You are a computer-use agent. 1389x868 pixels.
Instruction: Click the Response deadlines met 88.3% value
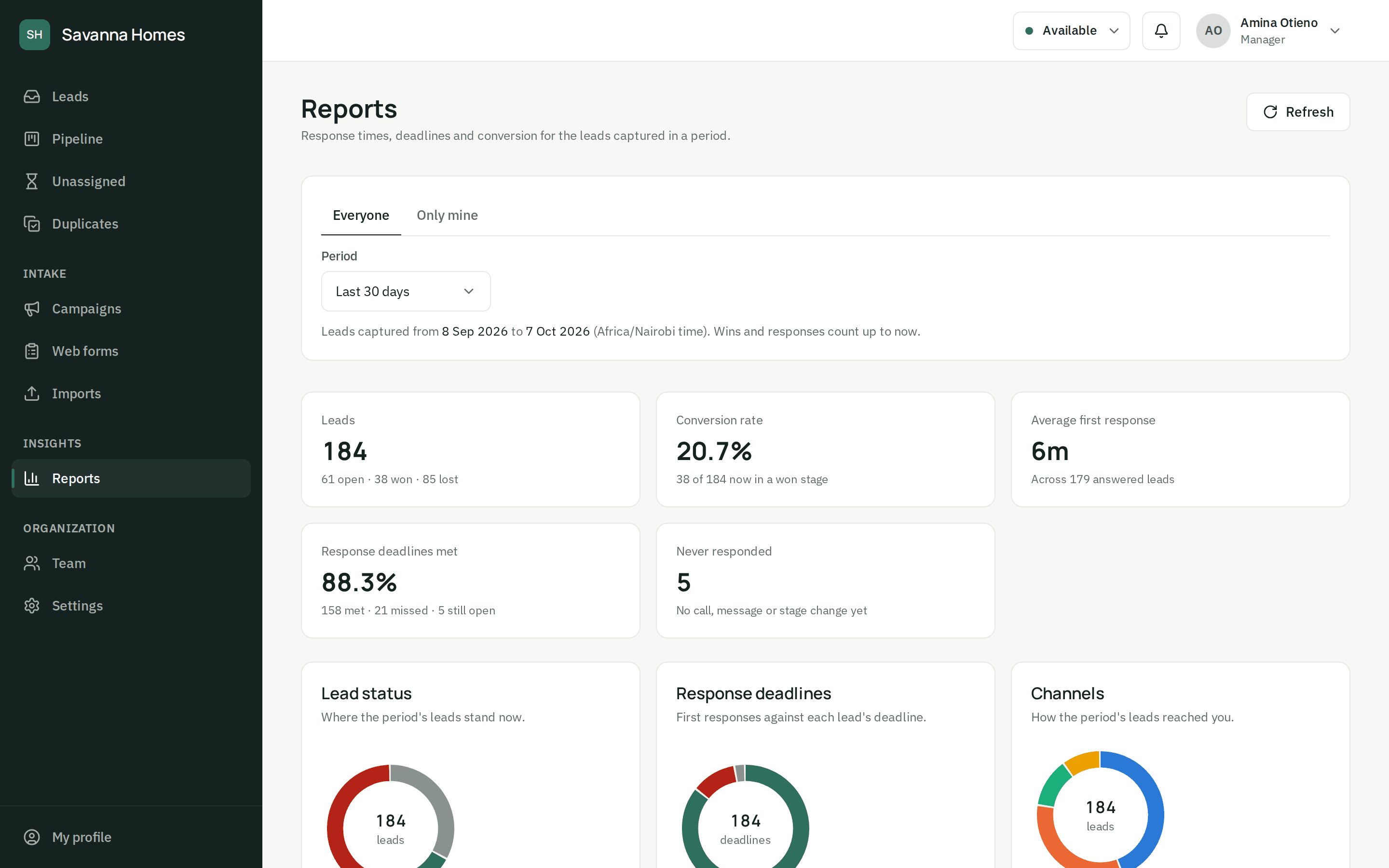tap(359, 582)
